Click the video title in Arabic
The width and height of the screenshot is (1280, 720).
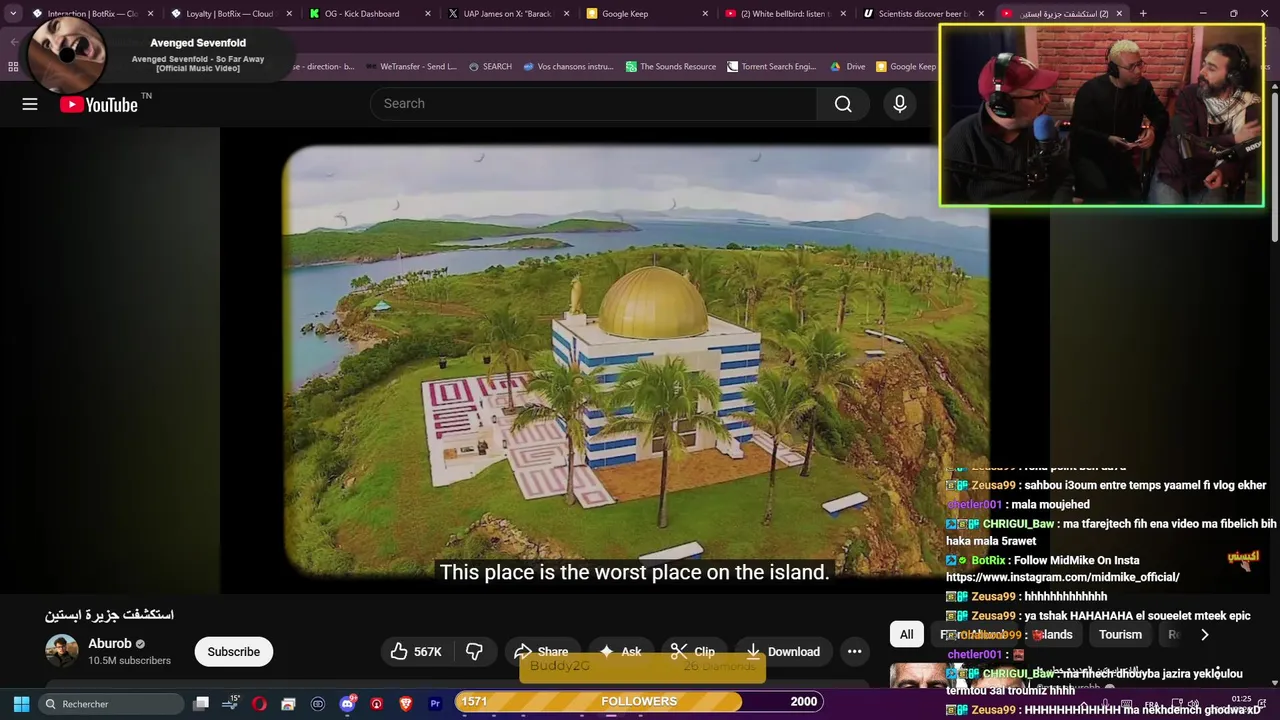pyautogui.click(x=109, y=615)
